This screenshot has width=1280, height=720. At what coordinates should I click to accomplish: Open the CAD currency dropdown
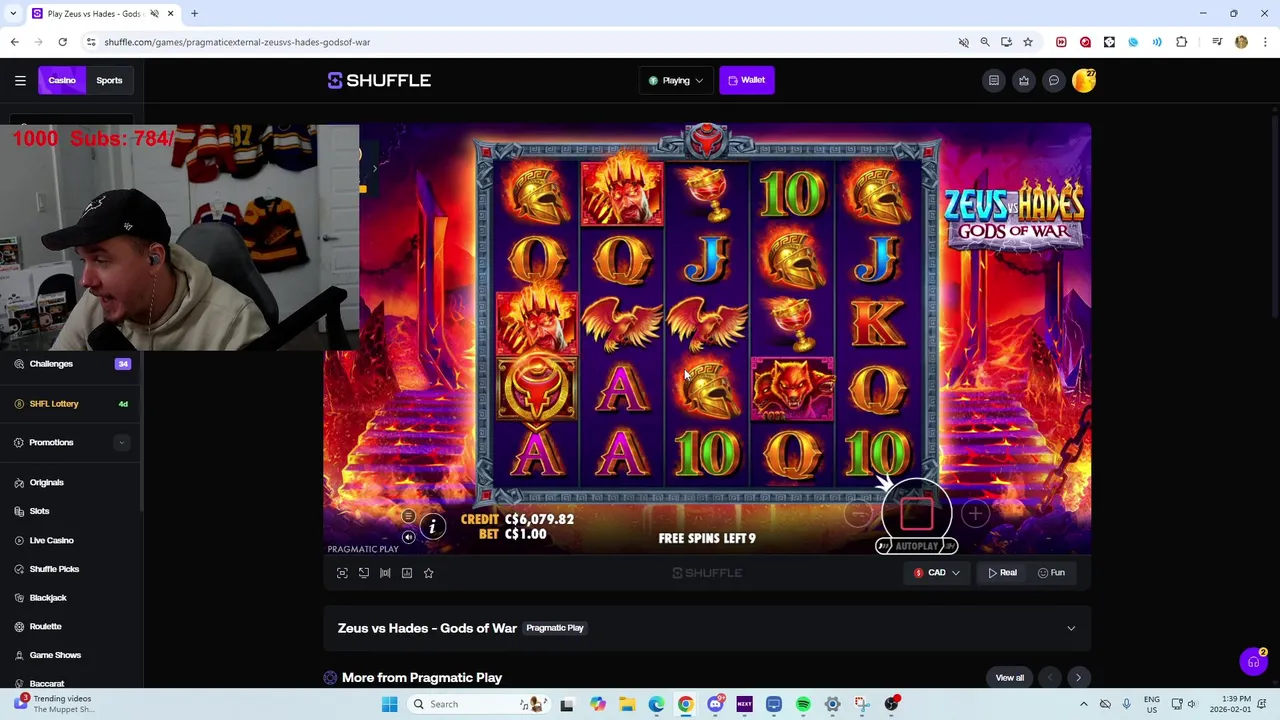[x=937, y=573]
